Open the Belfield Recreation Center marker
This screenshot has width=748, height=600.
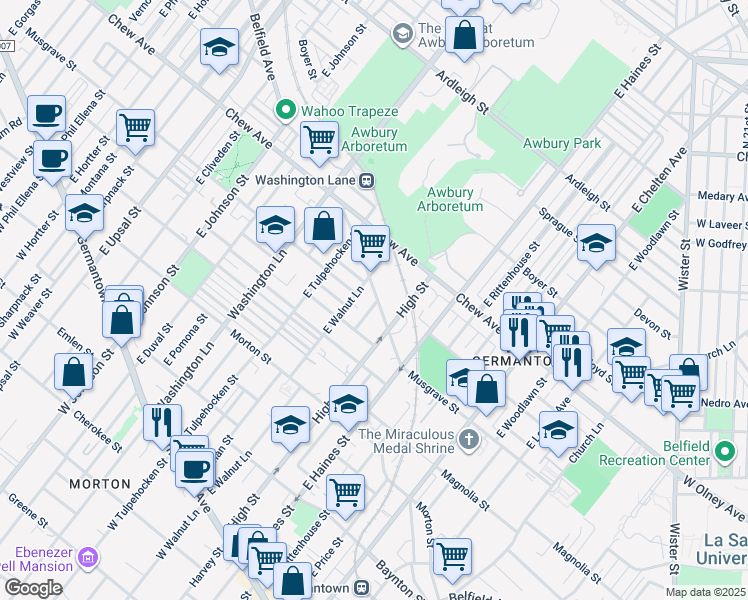point(725,452)
